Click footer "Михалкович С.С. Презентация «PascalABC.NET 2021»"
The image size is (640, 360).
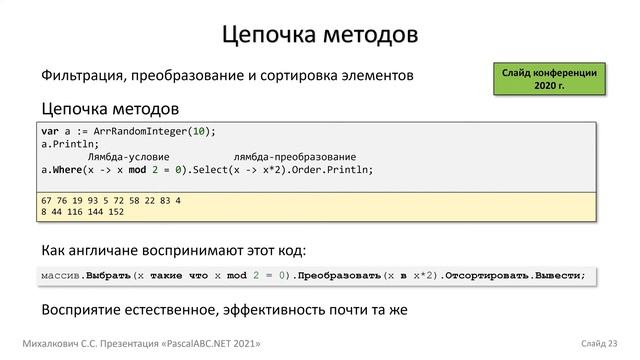click(141, 344)
